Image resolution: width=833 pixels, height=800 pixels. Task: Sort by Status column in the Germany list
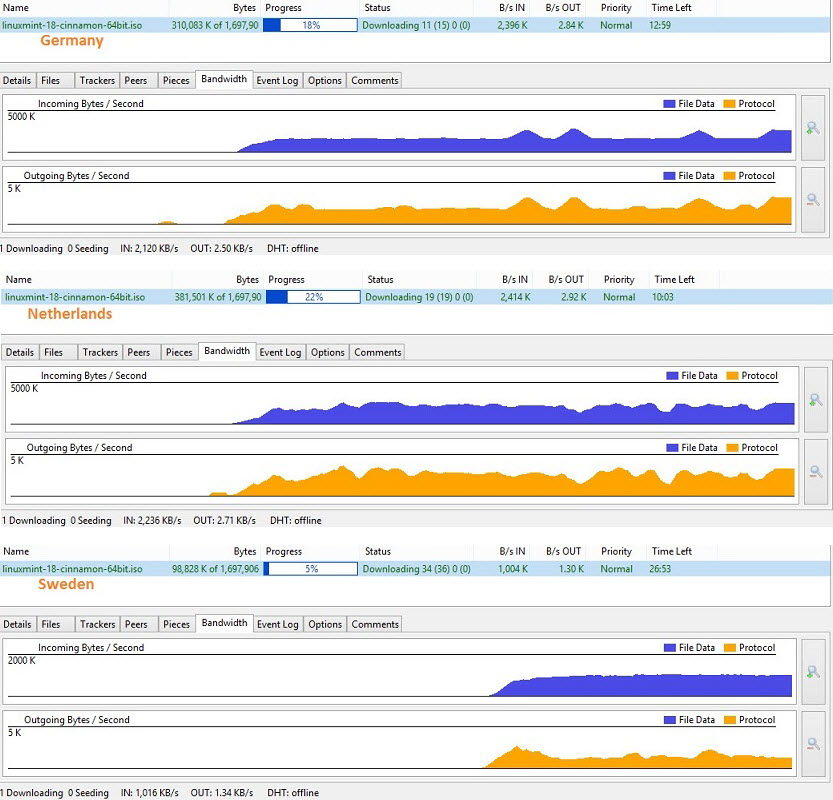[x=377, y=7]
